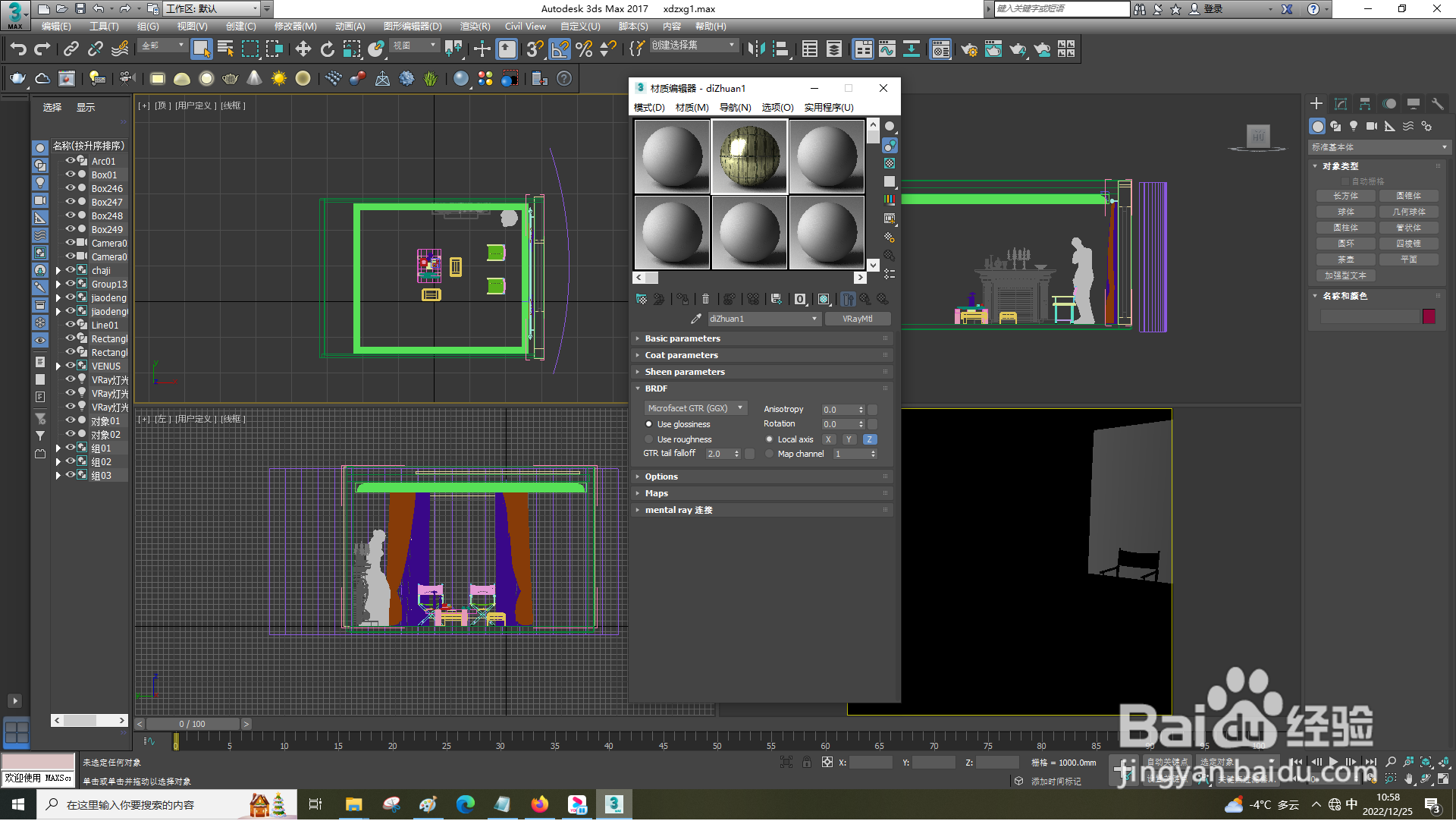Select the gold textured material sample sphere

coord(749,156)
